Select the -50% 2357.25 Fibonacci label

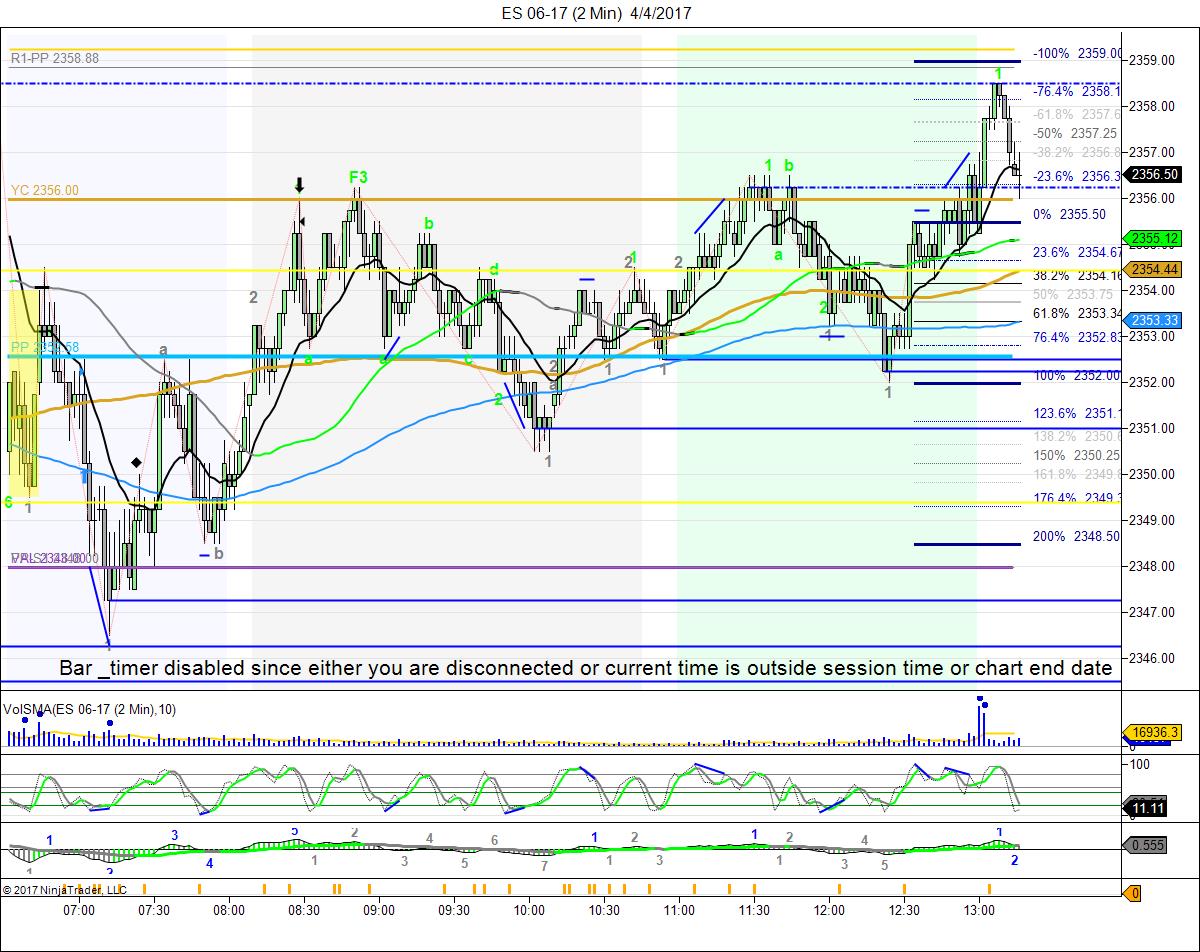click(x=1077, y=133)
